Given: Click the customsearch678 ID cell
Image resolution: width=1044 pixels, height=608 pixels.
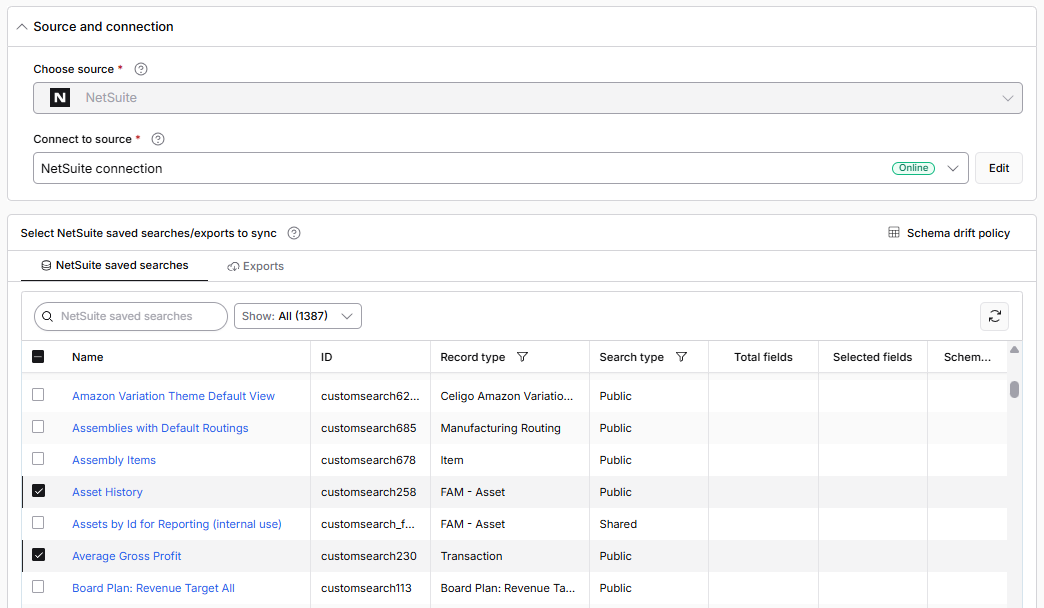Looking at the screenshot, I should [368, 460].
